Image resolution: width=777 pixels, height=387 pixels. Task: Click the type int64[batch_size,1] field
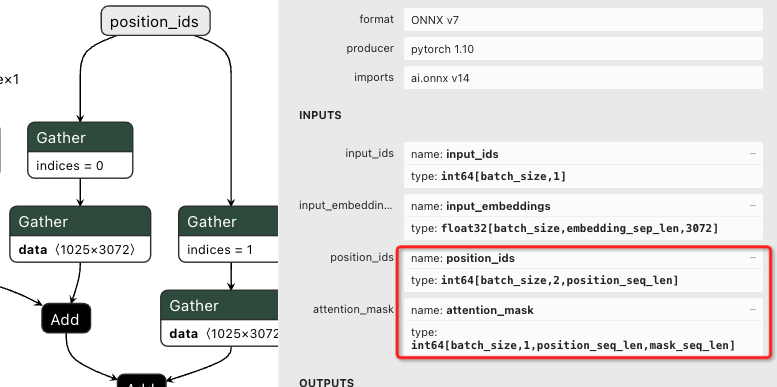(583, 176)
